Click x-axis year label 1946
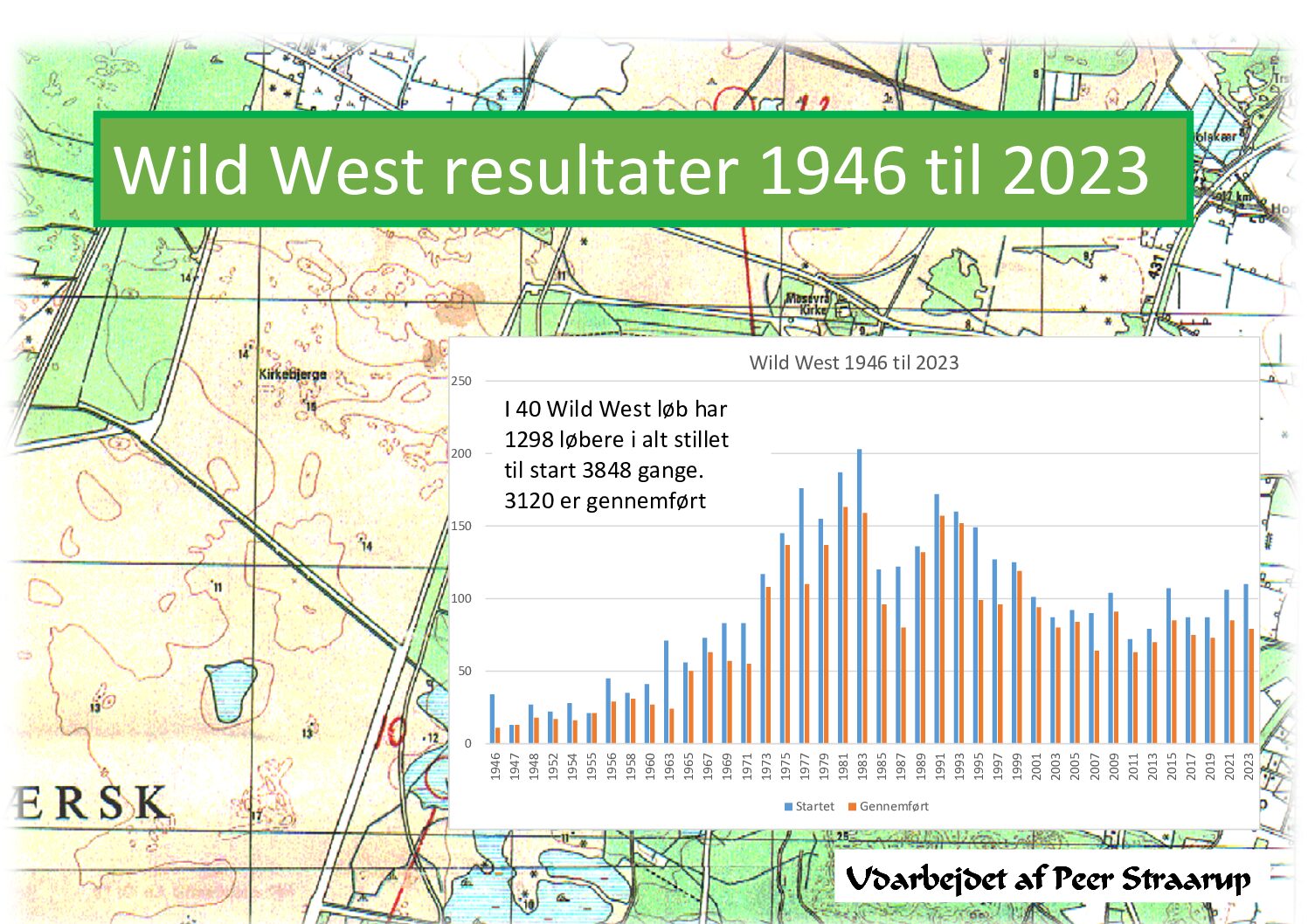This screenshot has width=1308, height=924. (x=495, y=766)
